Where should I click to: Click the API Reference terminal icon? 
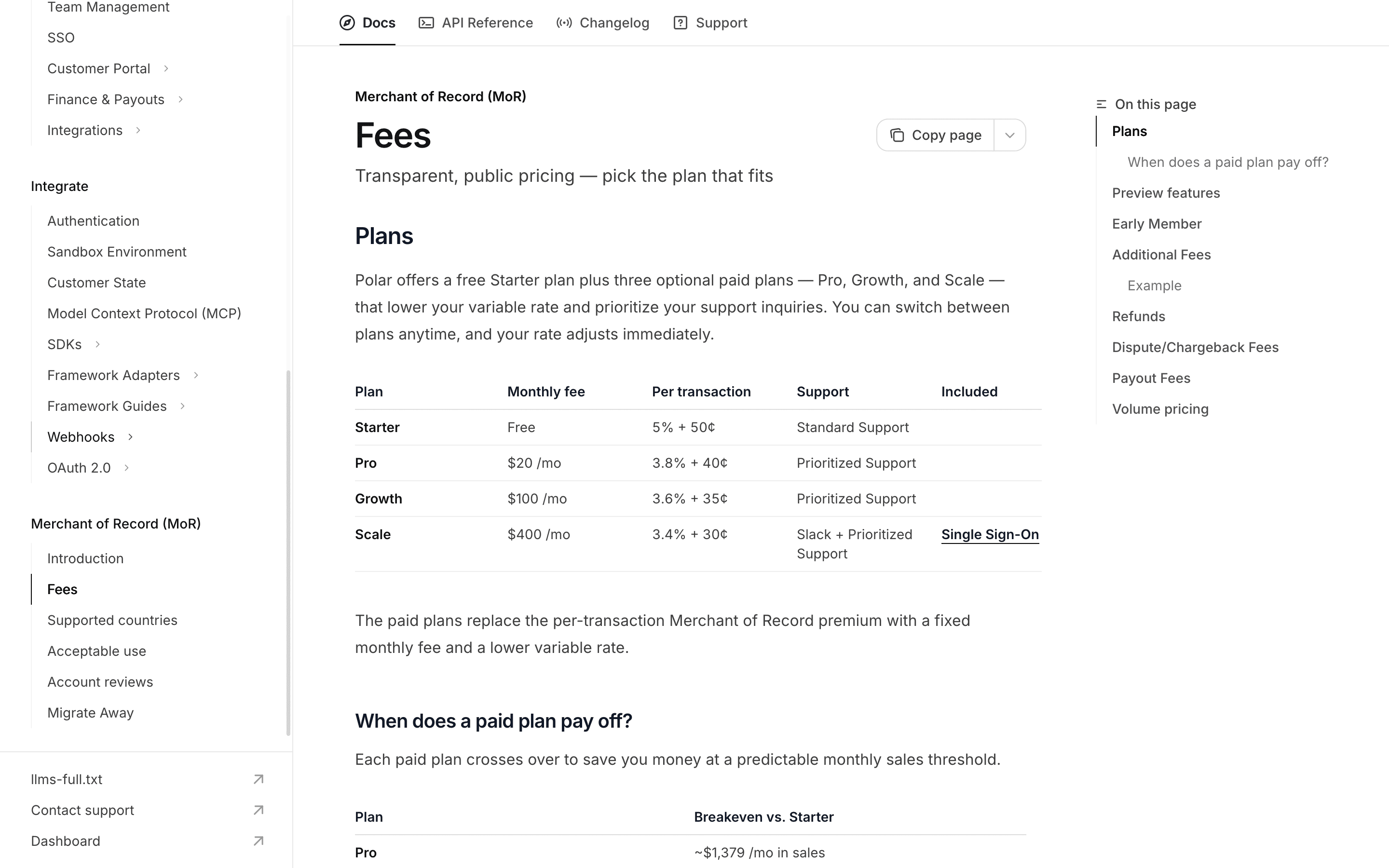pyautogui.click(x=426, y=23)
